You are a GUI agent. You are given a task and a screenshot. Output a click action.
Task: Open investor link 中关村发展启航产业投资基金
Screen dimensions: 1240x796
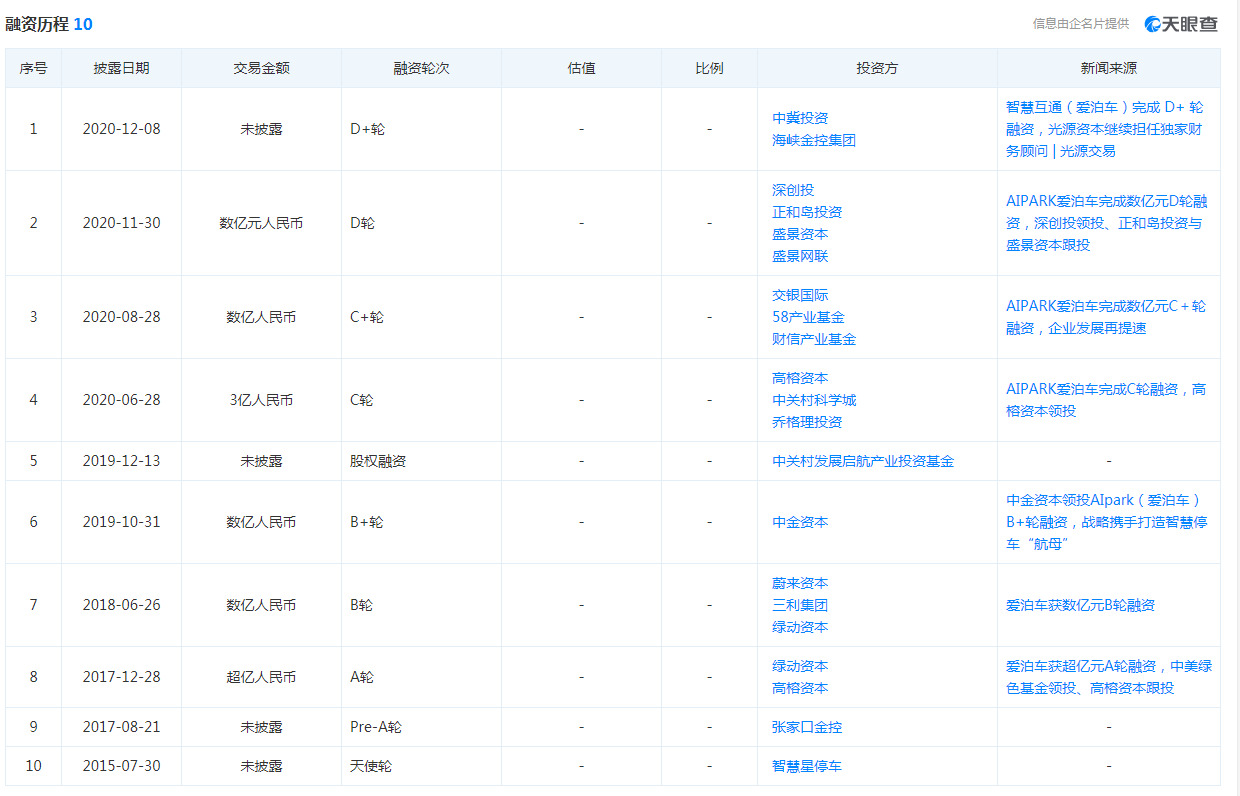(863, 461)
